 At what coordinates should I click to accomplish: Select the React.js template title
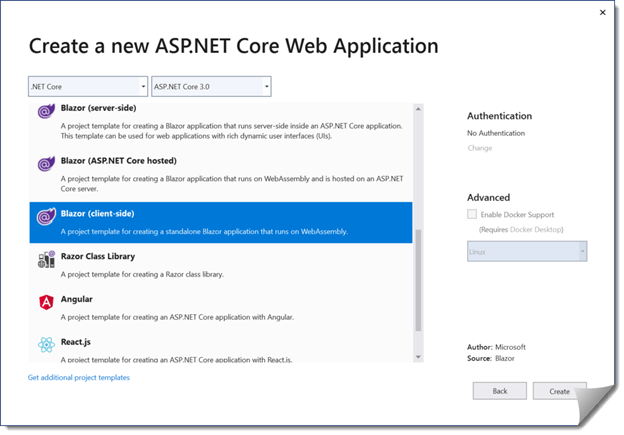click(x=76, y=342)
